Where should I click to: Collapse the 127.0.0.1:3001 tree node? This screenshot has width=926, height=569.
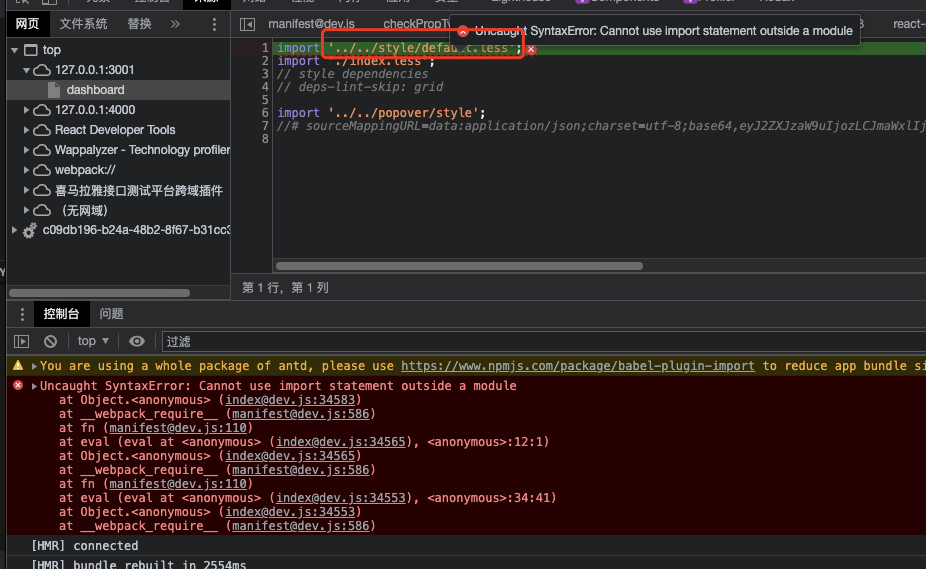pyautogui.click(x=26, y=70)
